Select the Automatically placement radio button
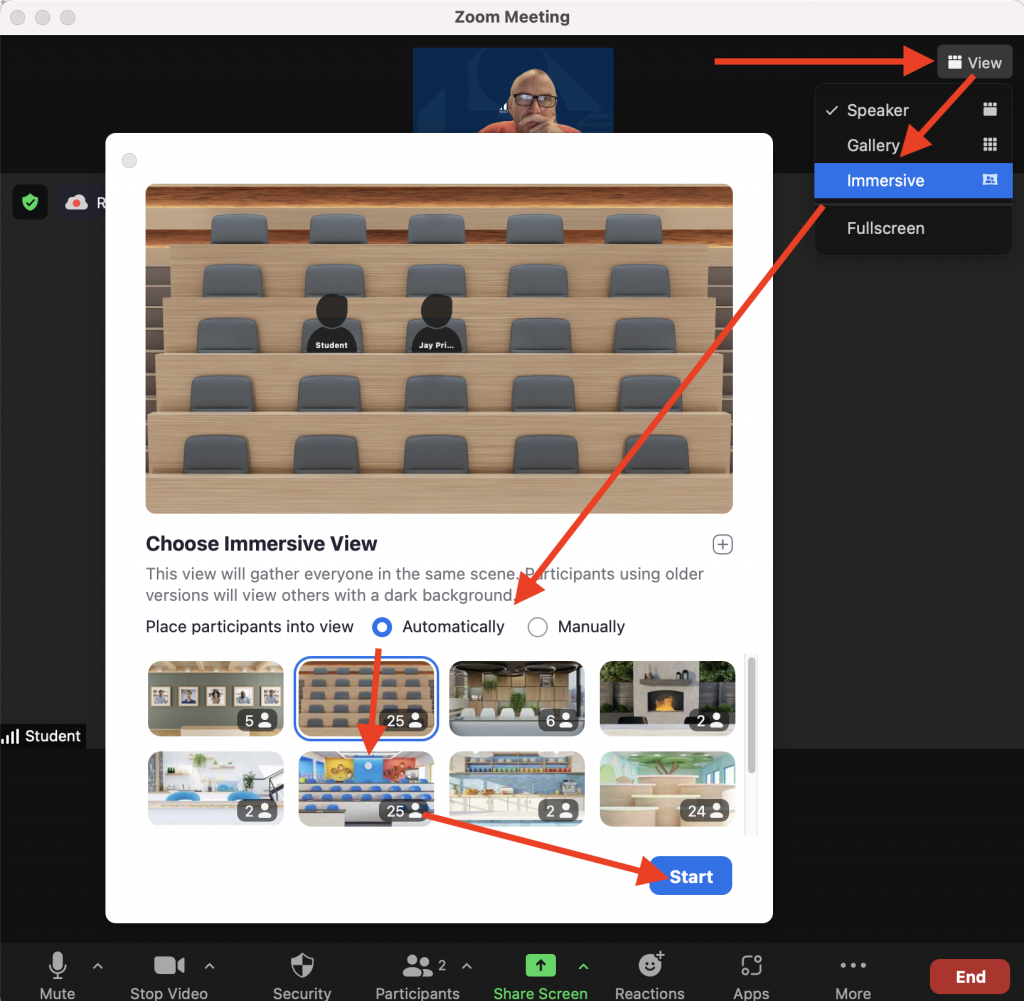 point(382,627)
